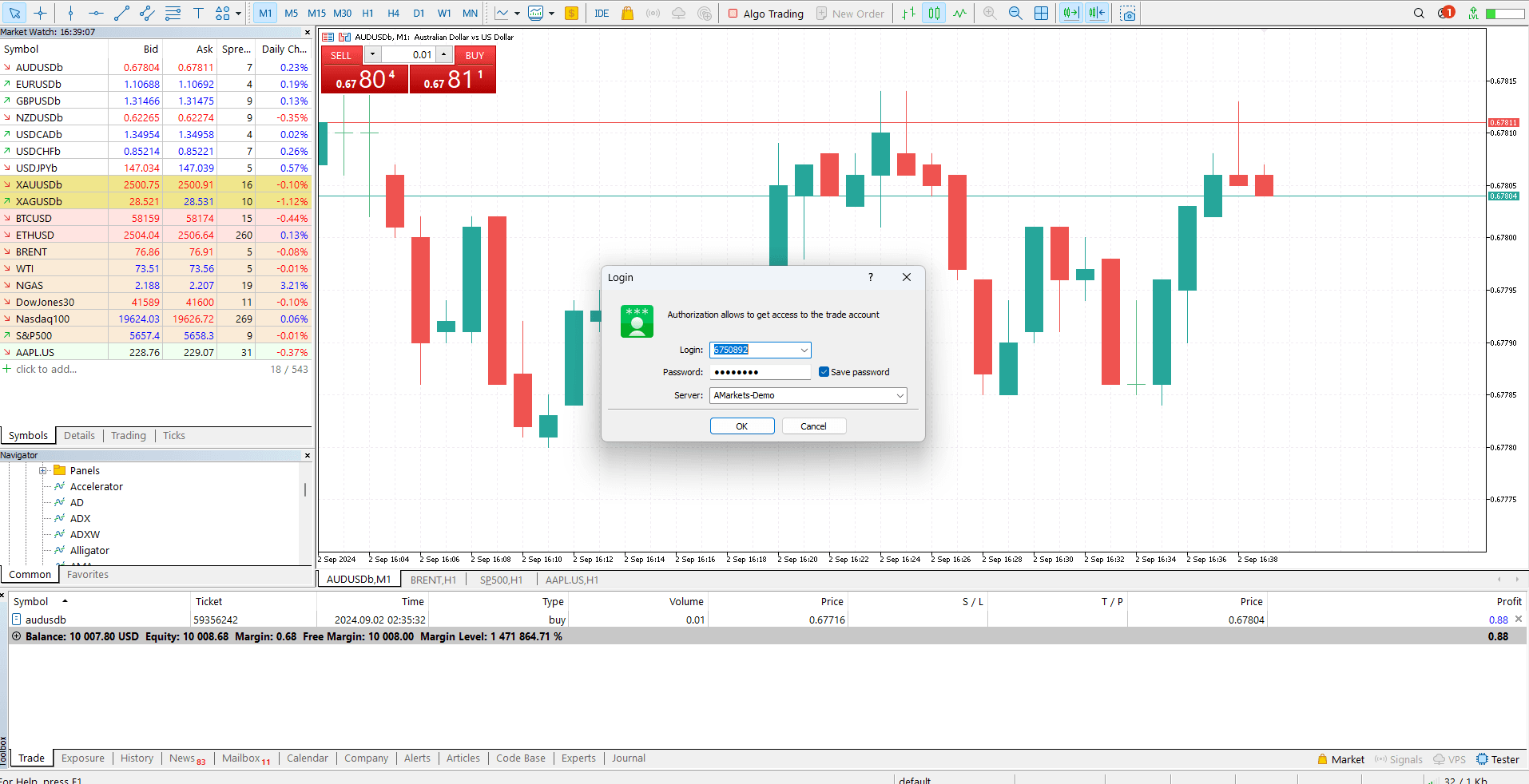This screenshot has width=1529, height=784.
Task: Click Cancel in the Login dialog
Action: 814,426
